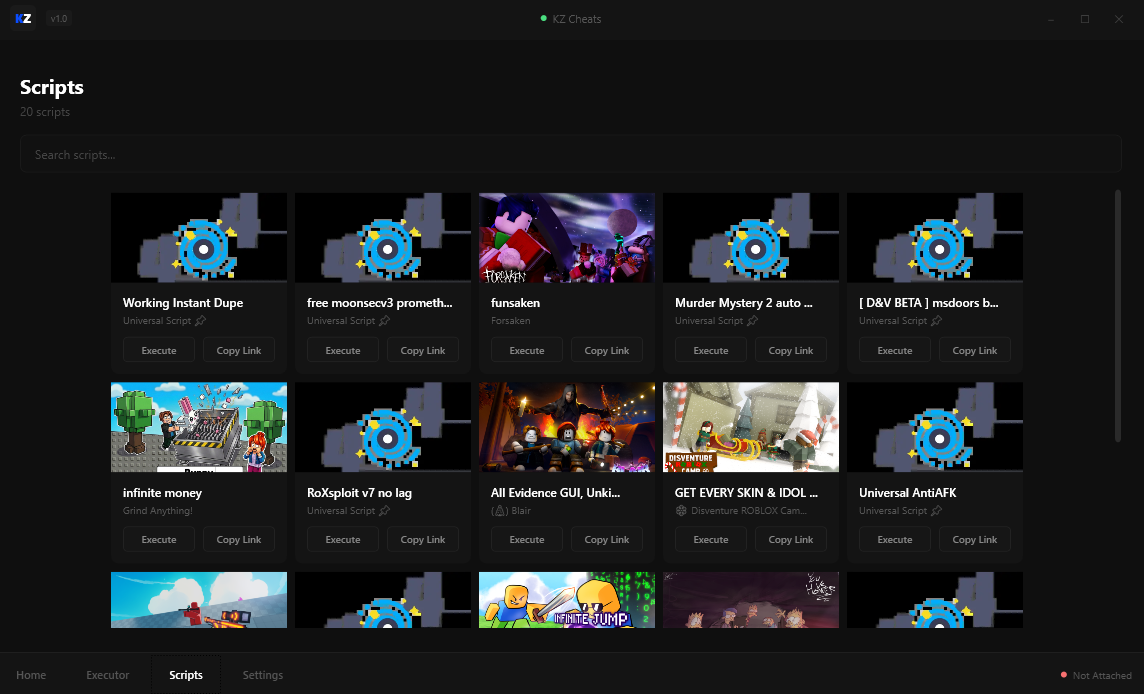The height and width of the screenshot is (694, 1144).
Task: Click the 'funsaken' script title
Action: (x=515, y=302)
